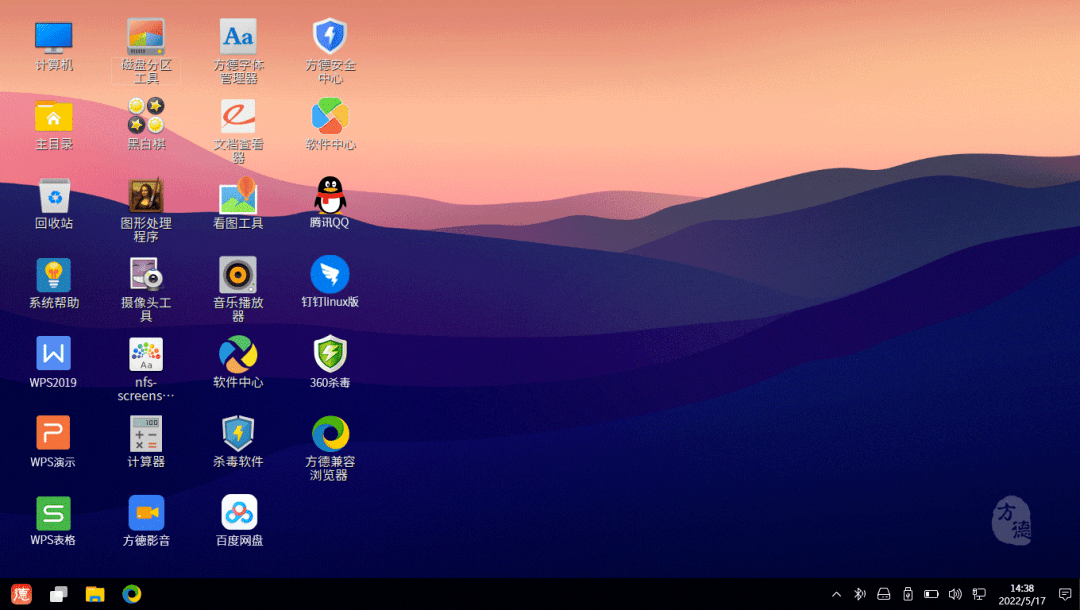Open 方德安全中心 shield icon
Screen dimensions: 1080x610
click(330, 38)
